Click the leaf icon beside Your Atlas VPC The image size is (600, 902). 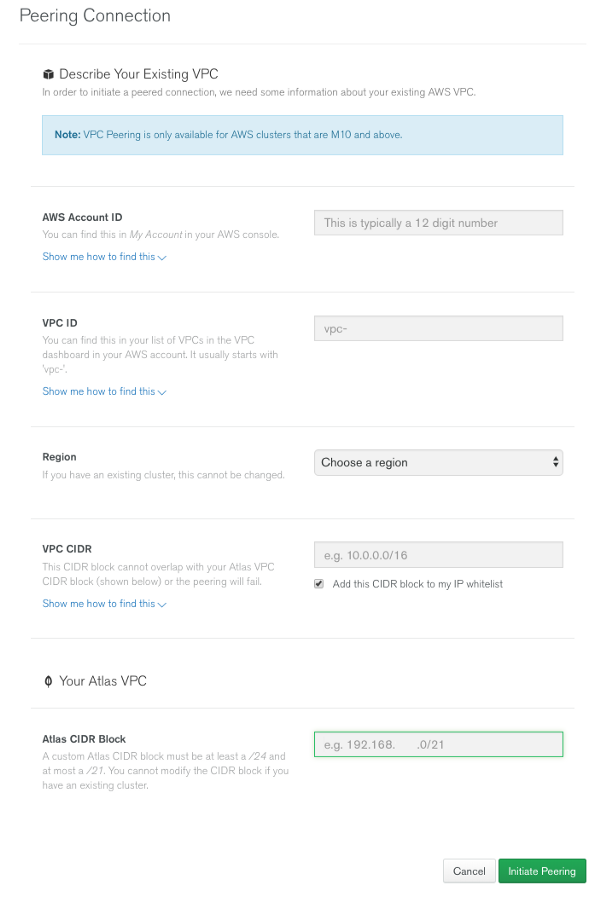48,681
